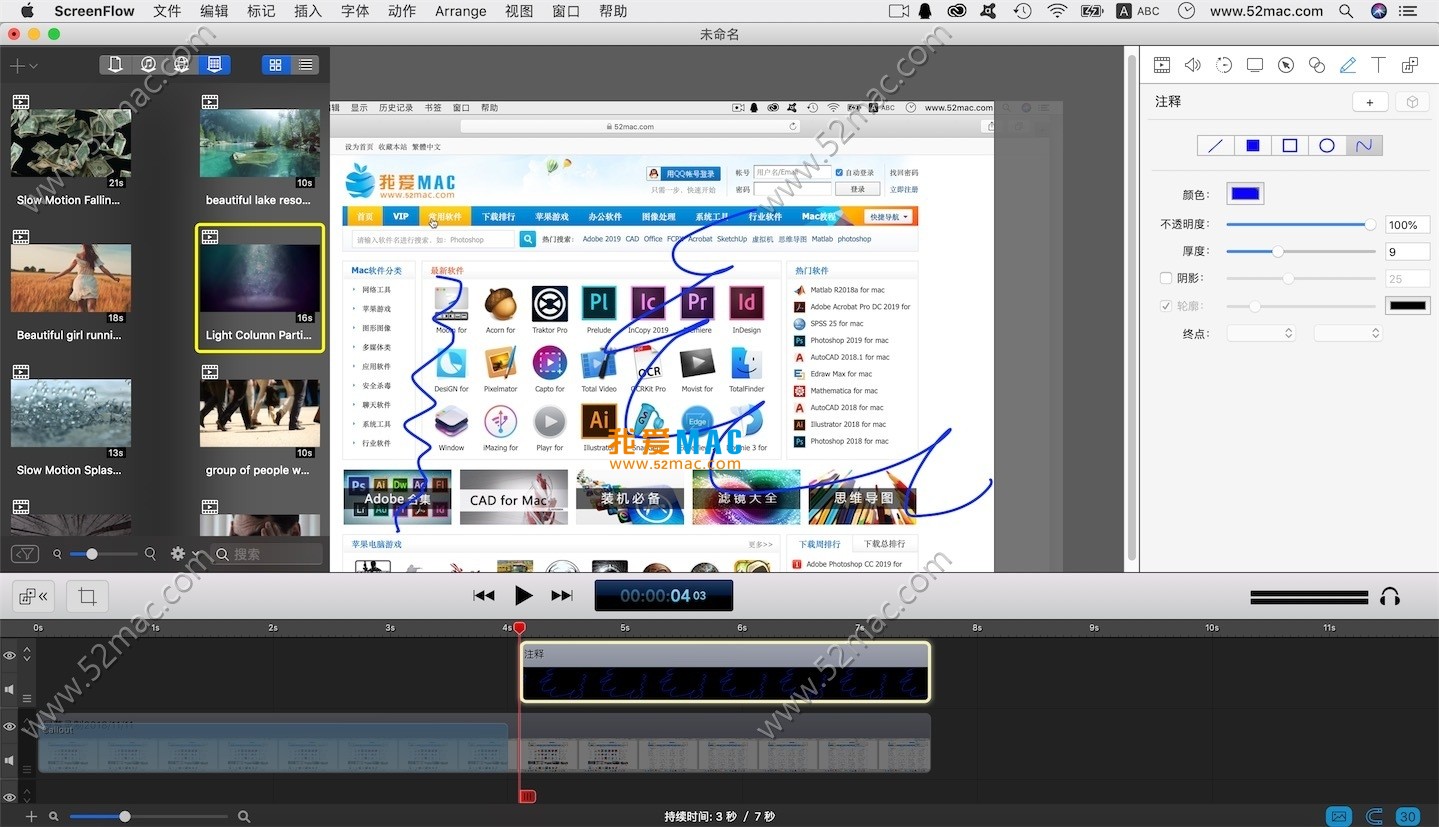Open the Annotations pencil icon
The image size is (1439, 827).
point(1348,65)
